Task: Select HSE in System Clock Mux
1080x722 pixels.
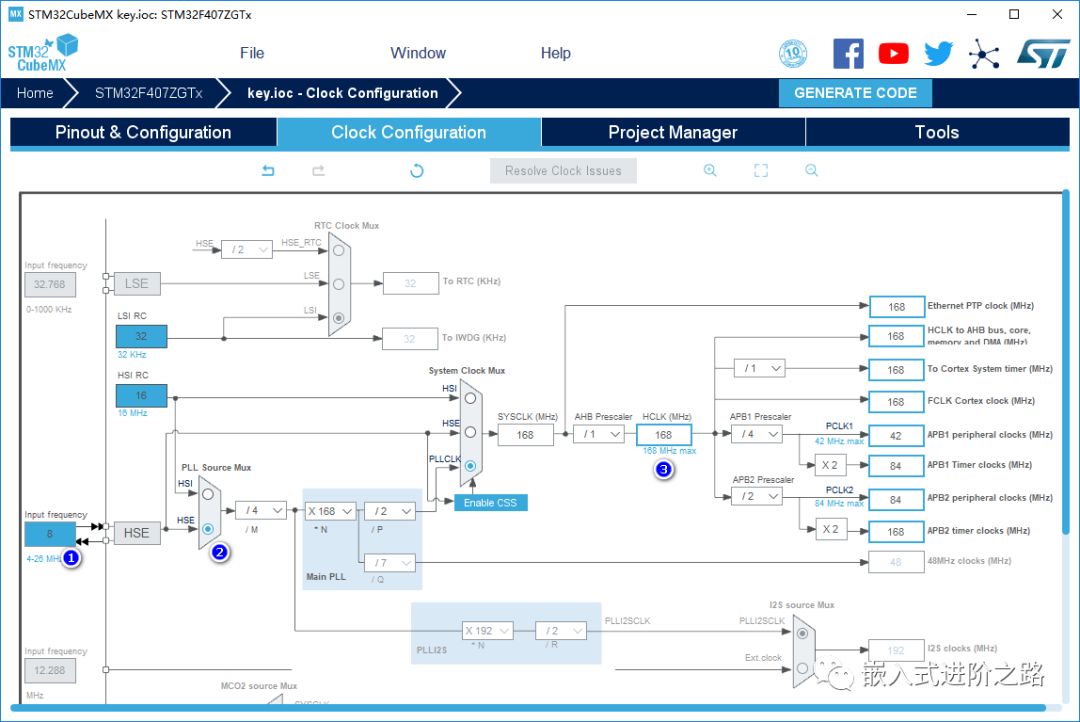Action: point(470,432)
